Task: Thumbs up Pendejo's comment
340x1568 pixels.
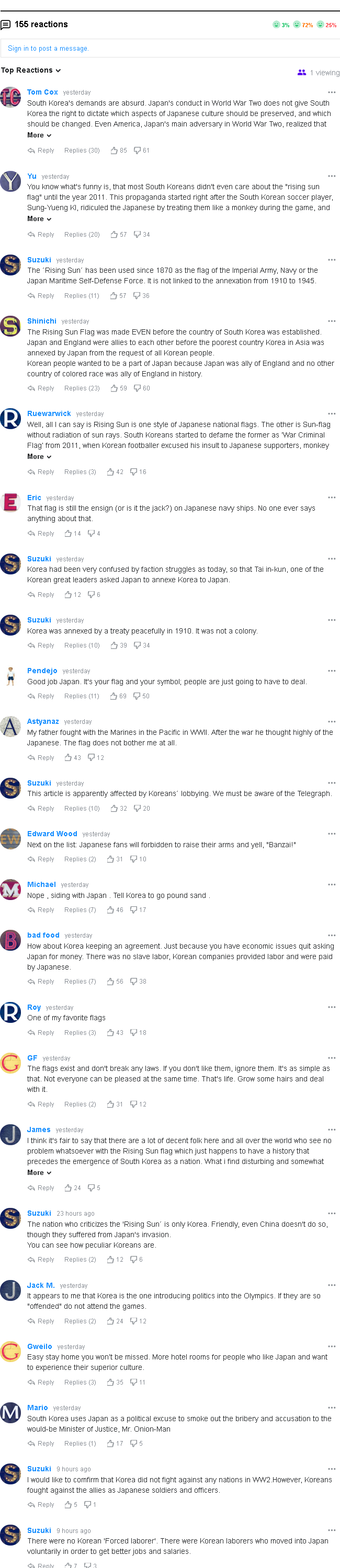Action: [x=114, y=696]
